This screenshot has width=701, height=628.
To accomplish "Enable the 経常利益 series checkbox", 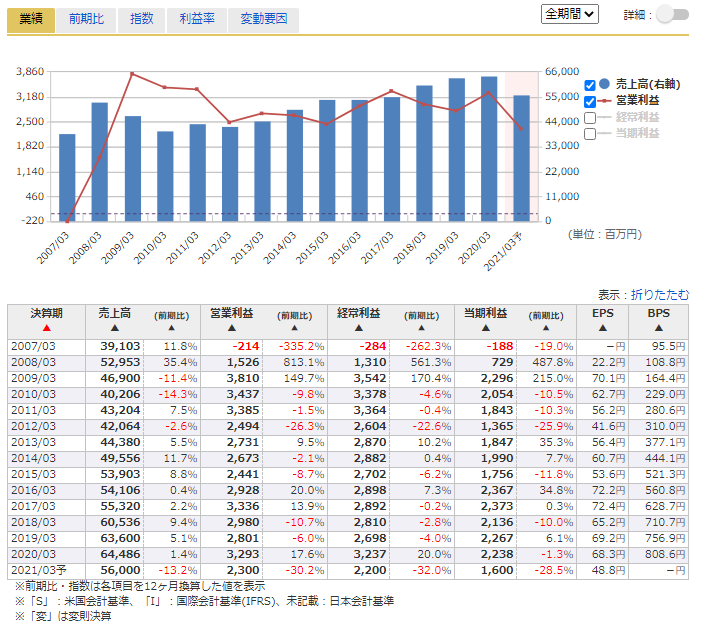I will [x=589, y=117].
